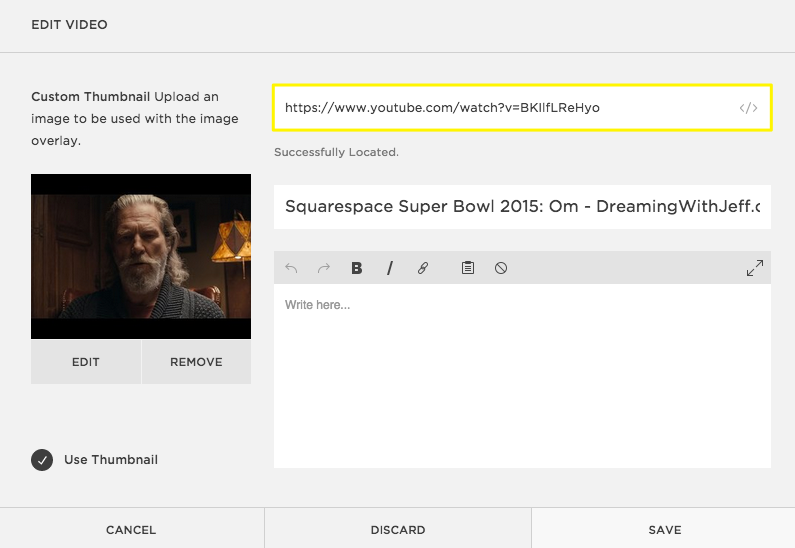Screen dimensions: 795x548
Task: Redo the last edit in description toolbar
Action: (324, 268)
